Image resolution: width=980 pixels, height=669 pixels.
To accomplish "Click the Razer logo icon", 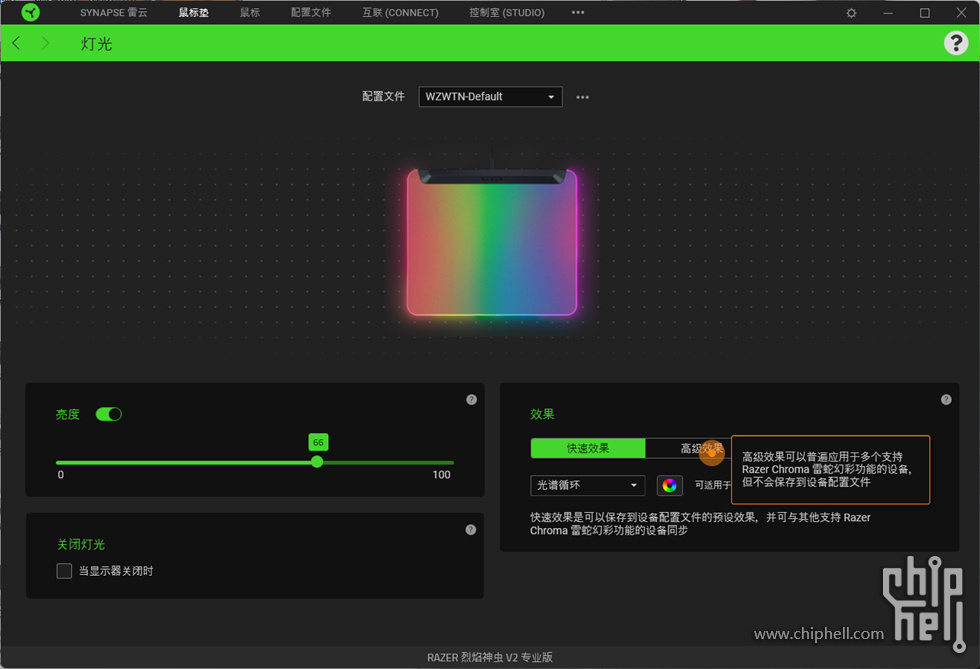I will click(30, 13).
